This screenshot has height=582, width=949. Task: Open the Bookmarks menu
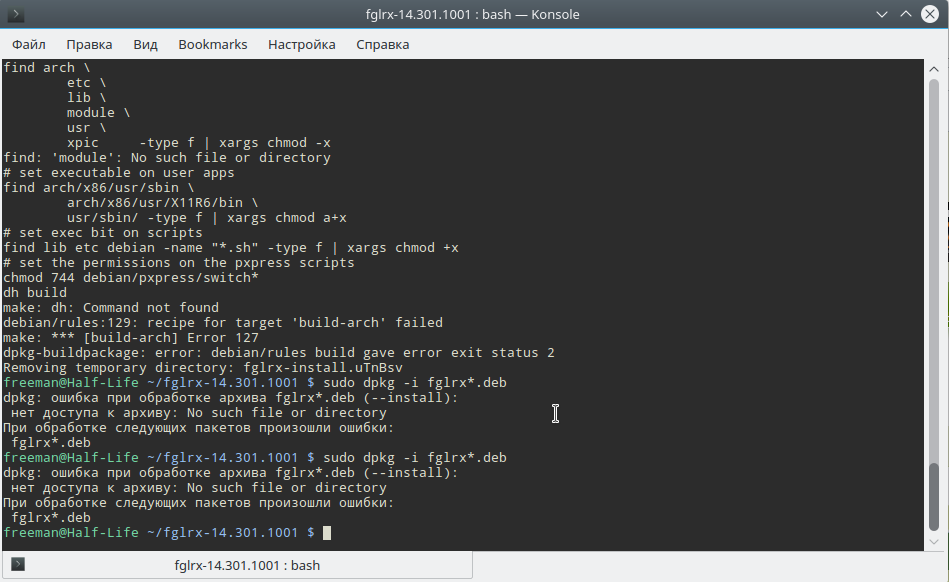212,44
